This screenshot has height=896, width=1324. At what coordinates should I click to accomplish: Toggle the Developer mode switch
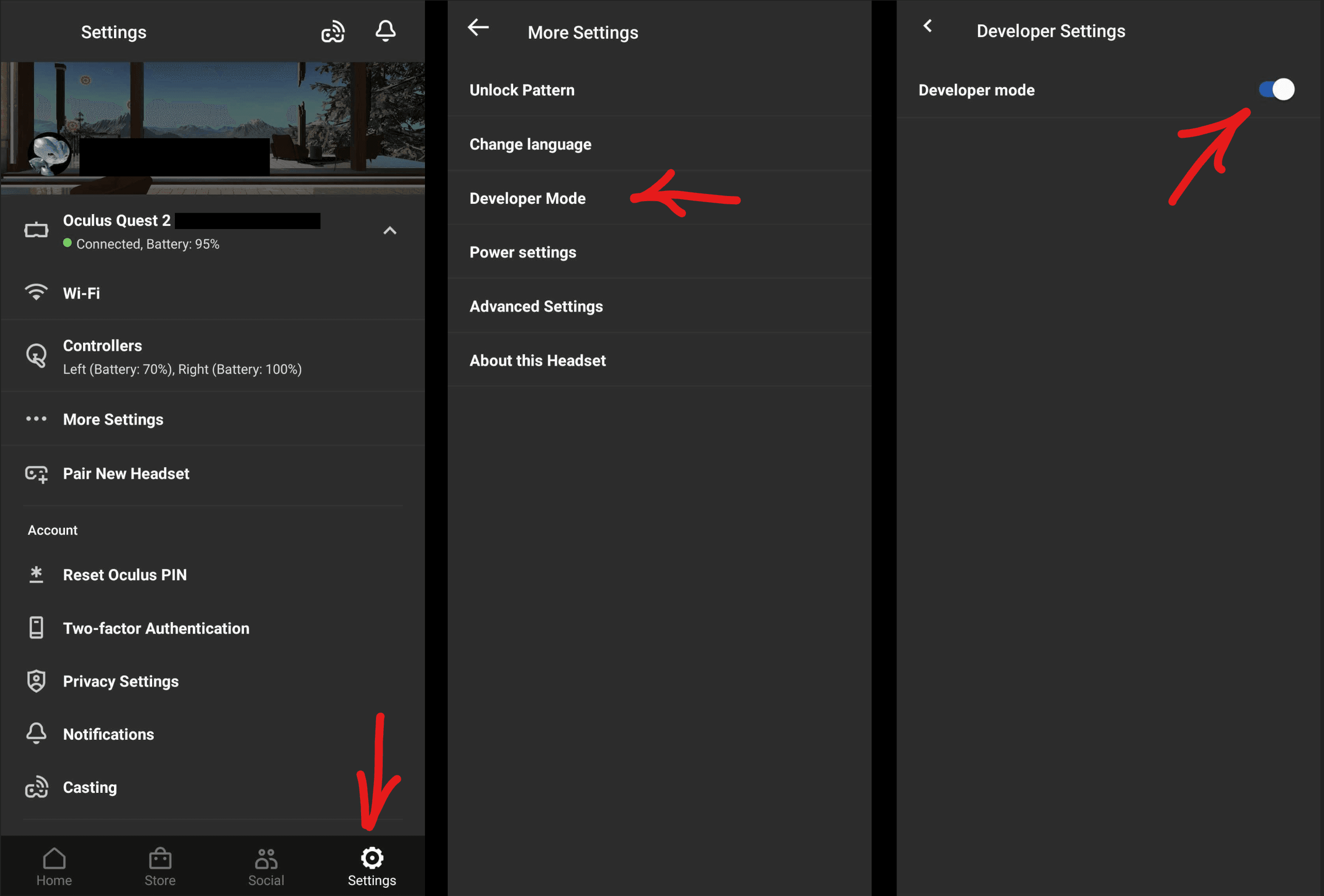click(1276, 89)
